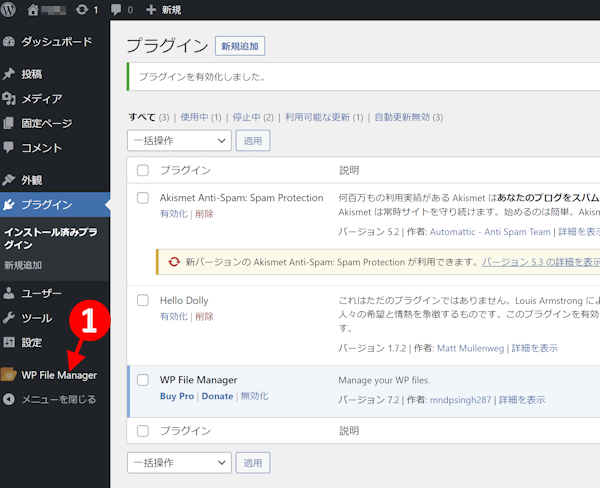This screenshot has width=600, height=488.
Task: Open ユーザー menu item
Action: point(41,293)
